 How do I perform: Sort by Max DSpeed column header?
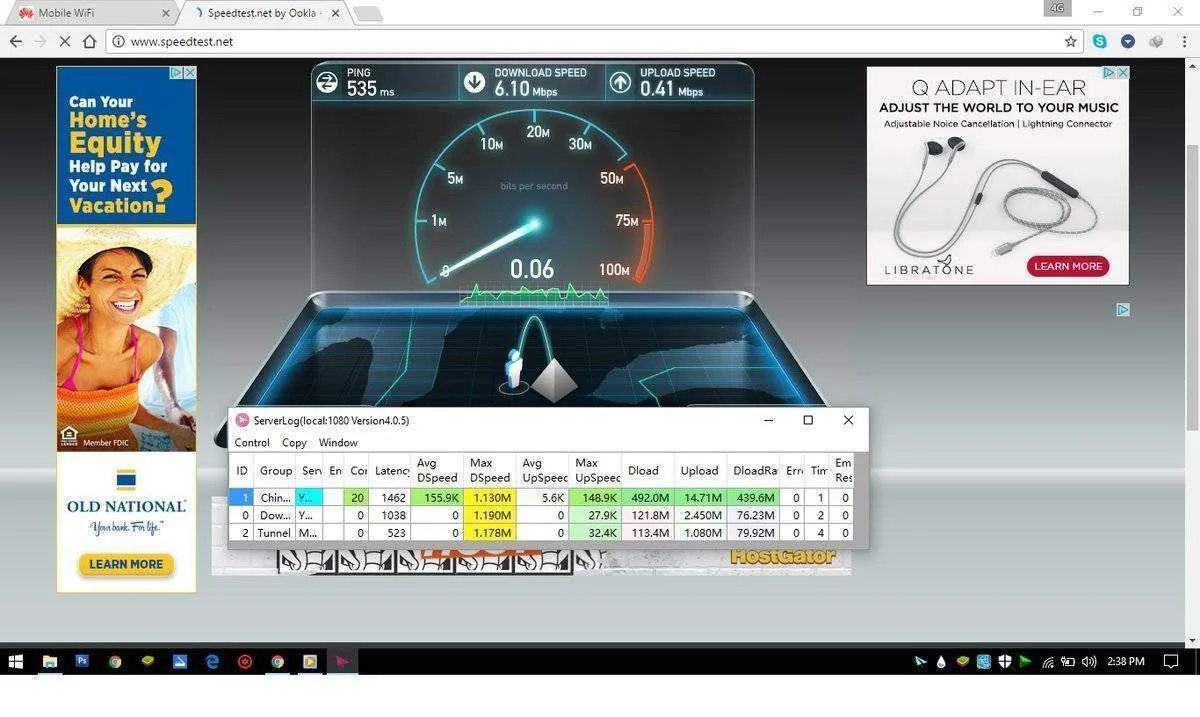tap(491, 470)
